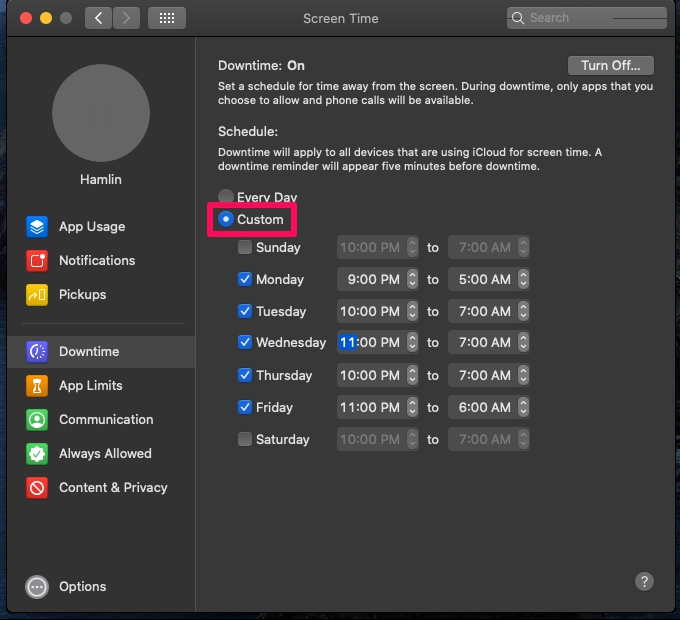The height and width of the screenshot is (620, 680).
Task: Click Wednesday end time stepper arrows
Action: coord(523,343)
